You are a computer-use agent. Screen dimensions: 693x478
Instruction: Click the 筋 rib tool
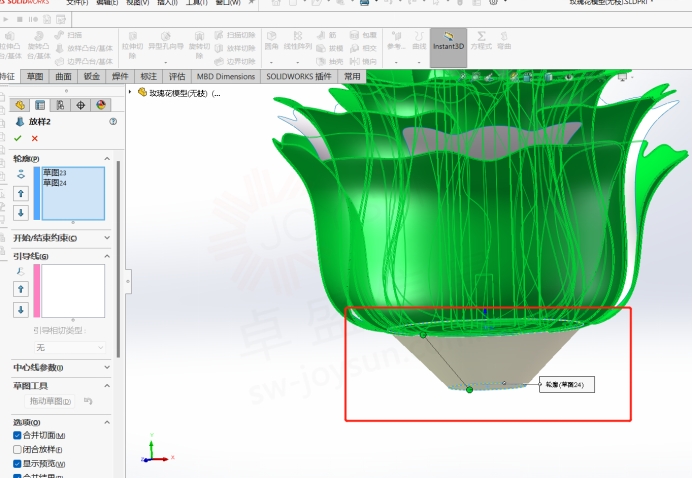coord(327,35)
